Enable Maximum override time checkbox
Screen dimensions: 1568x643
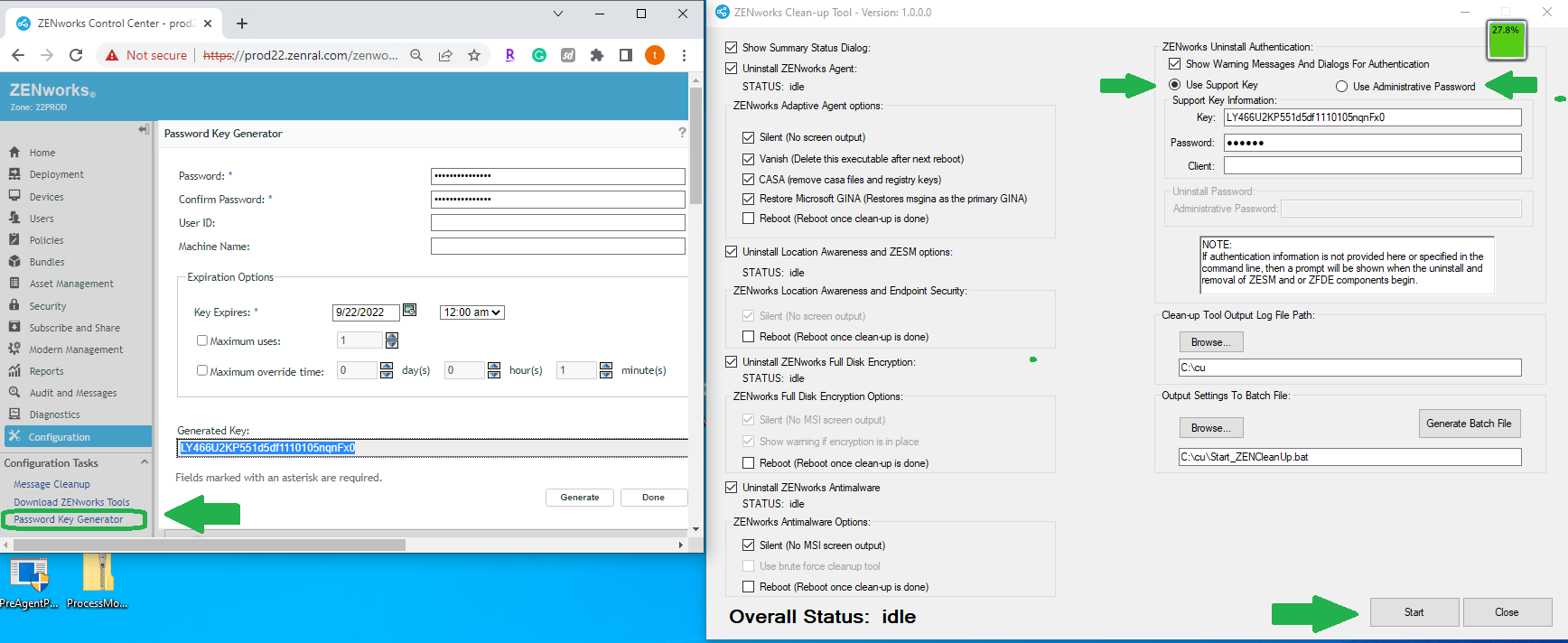[202, 370]
